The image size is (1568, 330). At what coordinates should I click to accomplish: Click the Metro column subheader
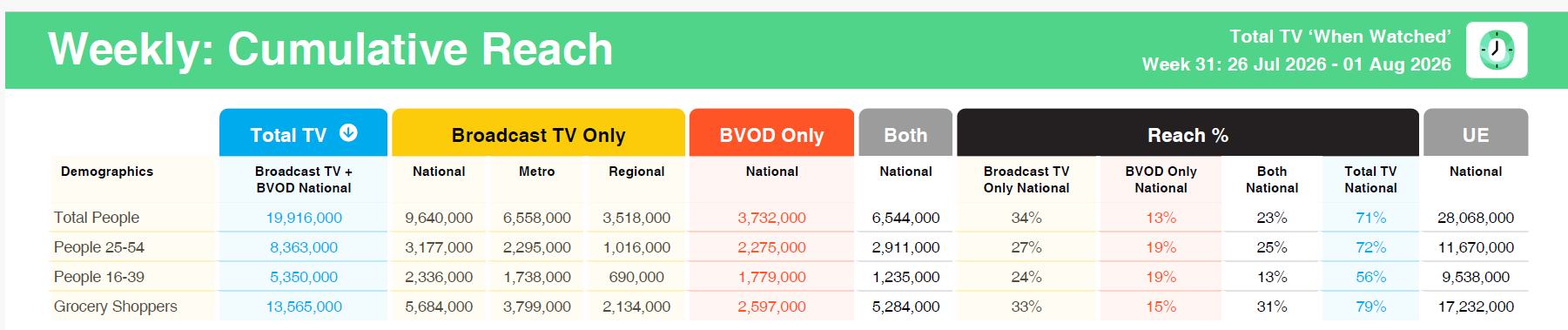pyautogui.click(x=537, y=172)
